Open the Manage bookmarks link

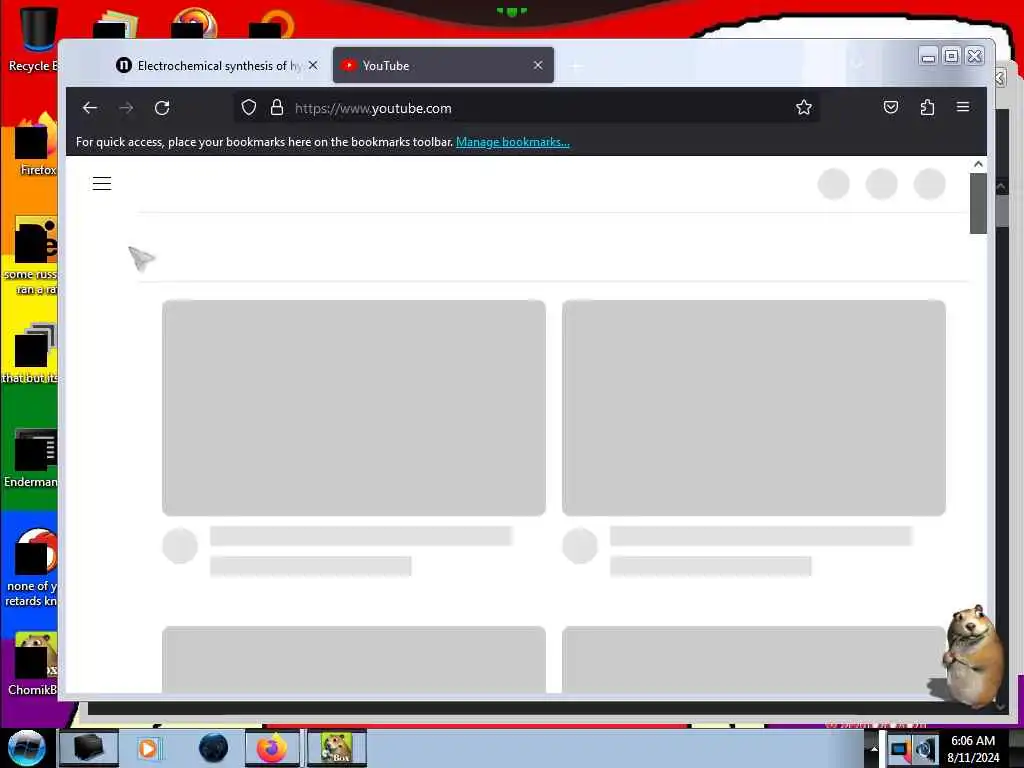[513, 142]
